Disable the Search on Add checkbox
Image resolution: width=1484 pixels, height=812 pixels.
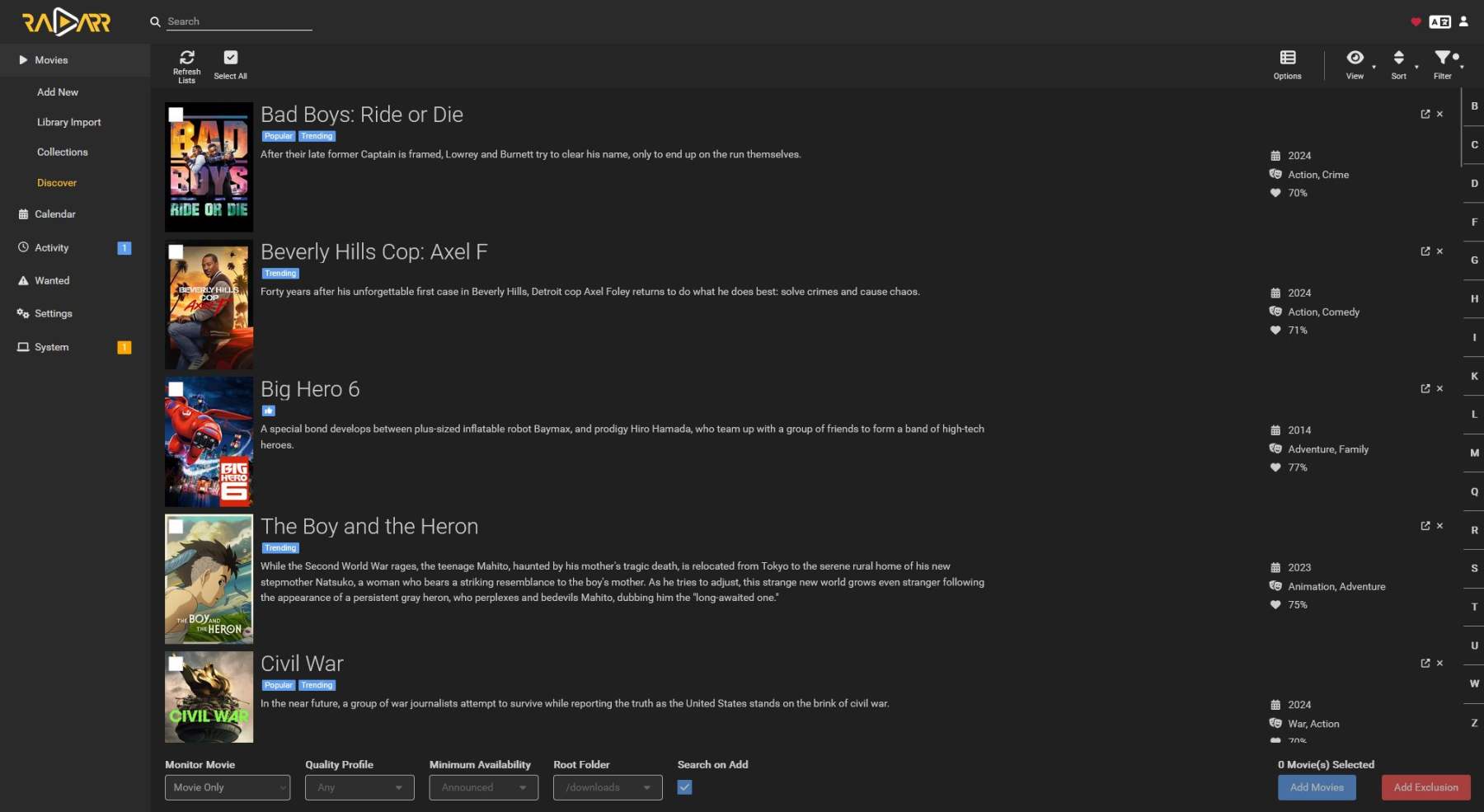(684, 787)
